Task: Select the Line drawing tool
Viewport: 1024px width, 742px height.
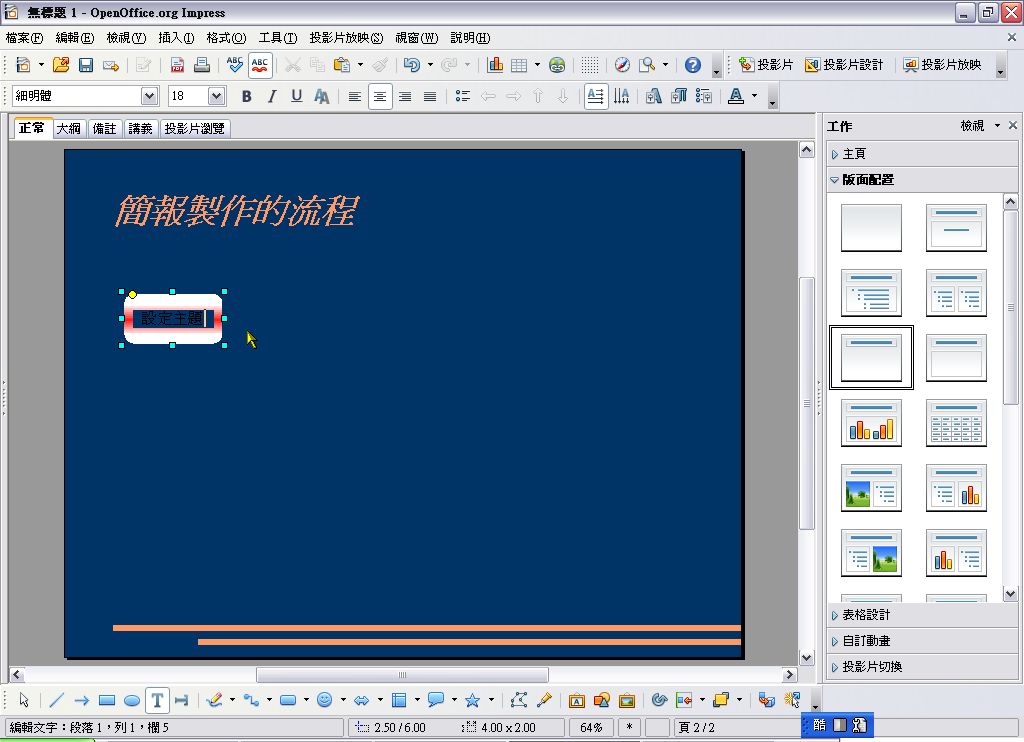Action: click(x=57, y=701)
